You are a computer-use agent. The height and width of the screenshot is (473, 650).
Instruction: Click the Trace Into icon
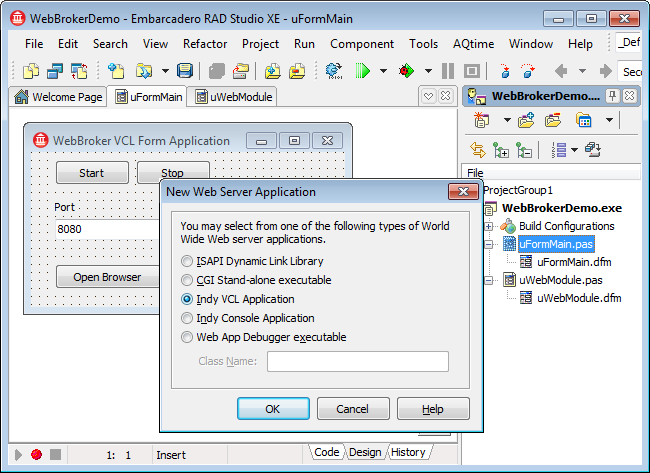click(504, 71)
